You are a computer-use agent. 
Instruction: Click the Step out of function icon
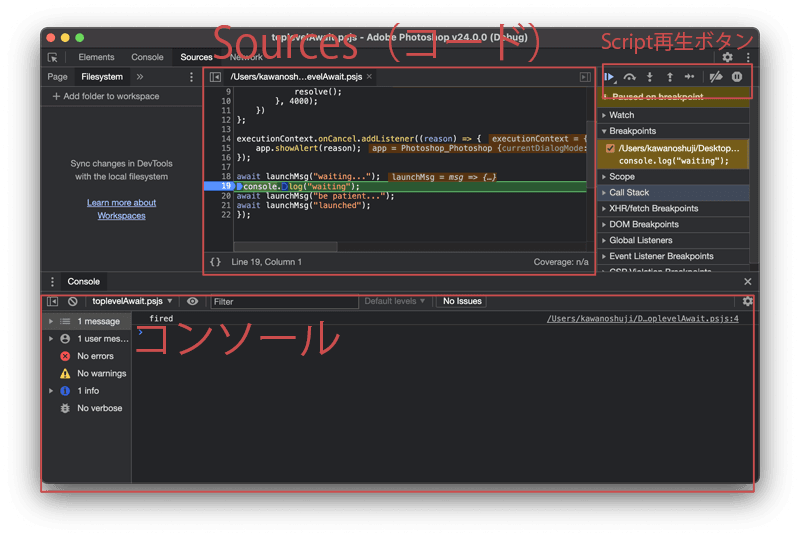click(670, 77)
